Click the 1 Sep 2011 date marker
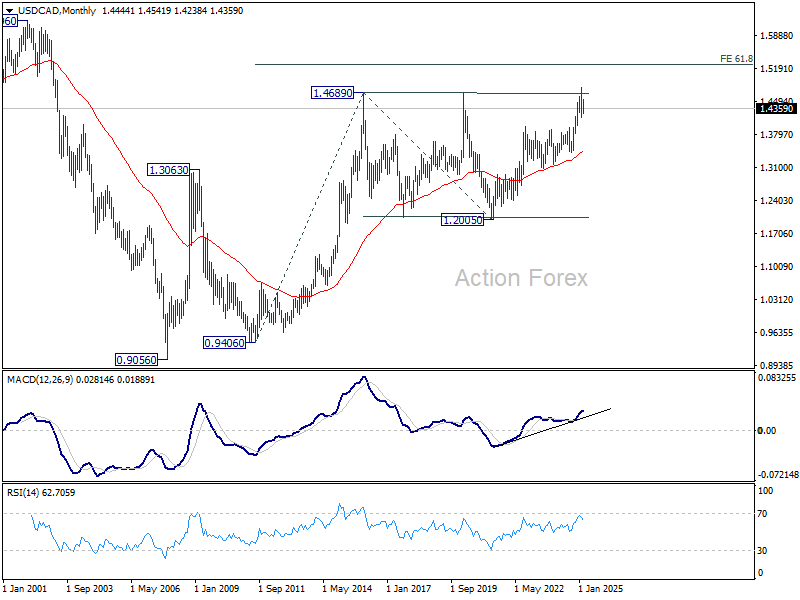The height and width of the screenshot is (600, 800). coord(281,589)
